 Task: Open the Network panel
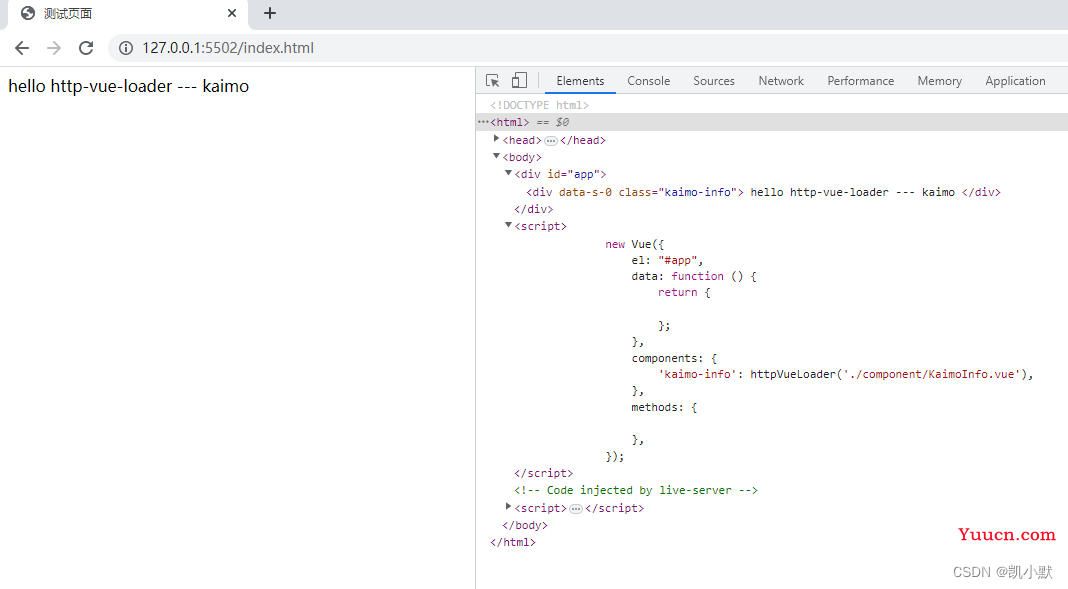[x=781, y=80]
